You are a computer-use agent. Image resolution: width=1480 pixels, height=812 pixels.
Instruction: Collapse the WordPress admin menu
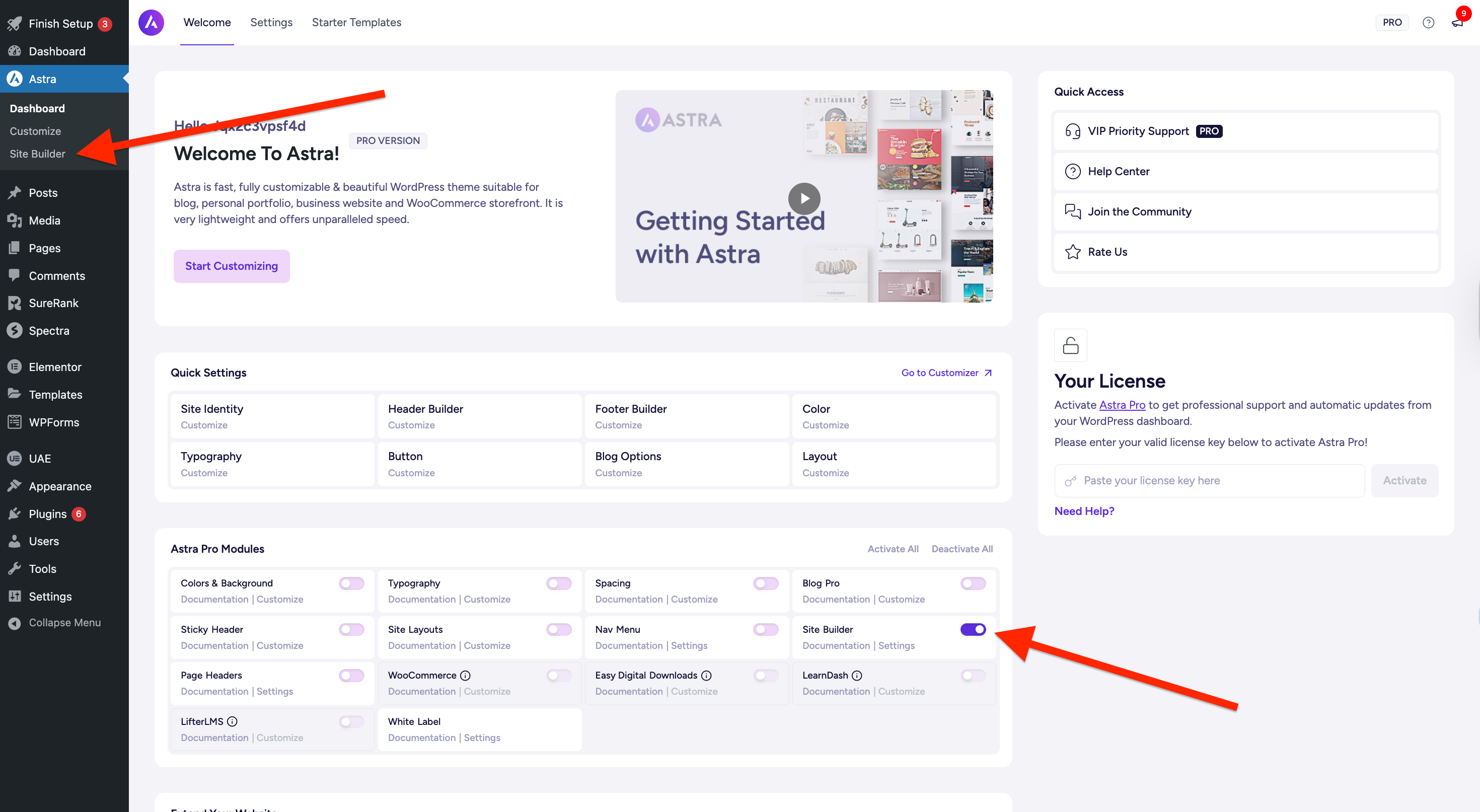(64, 622)
